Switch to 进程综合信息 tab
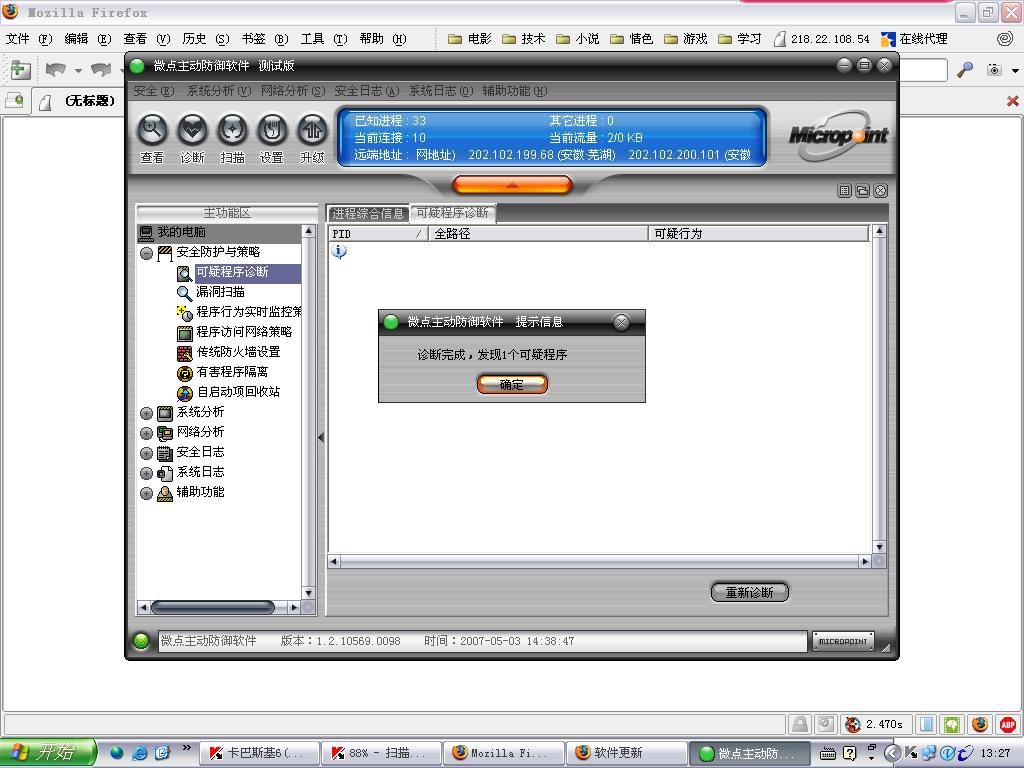Viewport: 1024px width, 768px height. [x=368, y=214]
